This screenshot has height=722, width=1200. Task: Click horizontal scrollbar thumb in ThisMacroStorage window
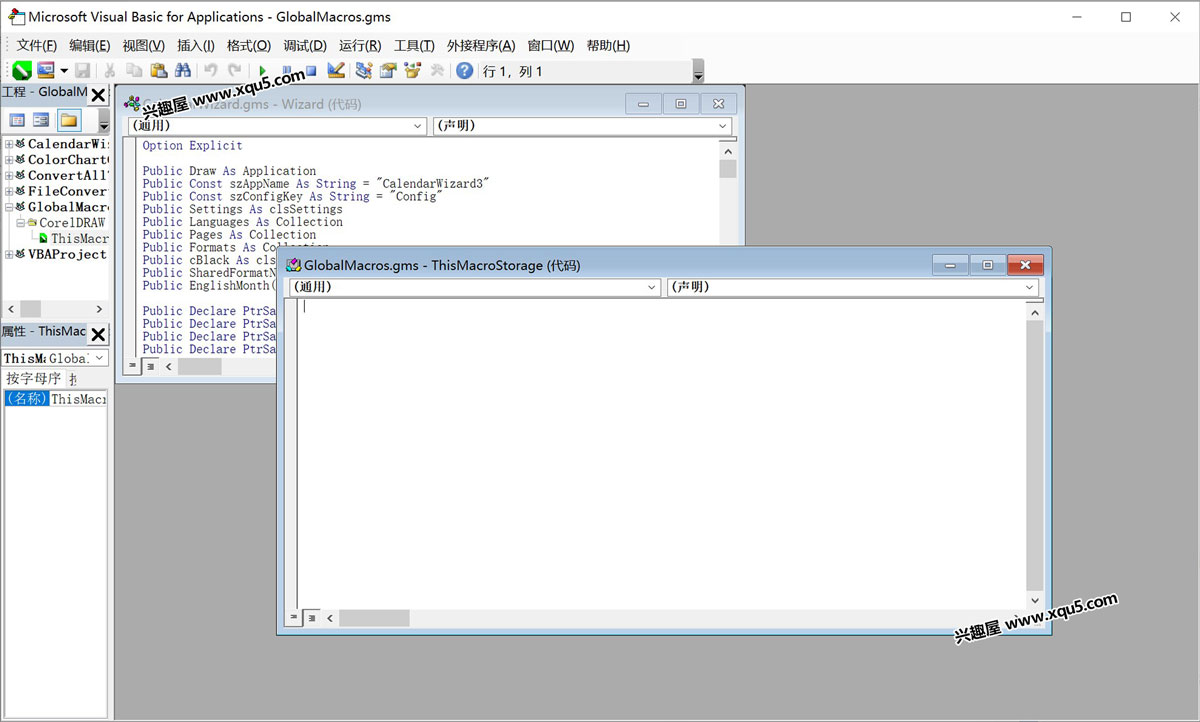click(x=373, y=618)
